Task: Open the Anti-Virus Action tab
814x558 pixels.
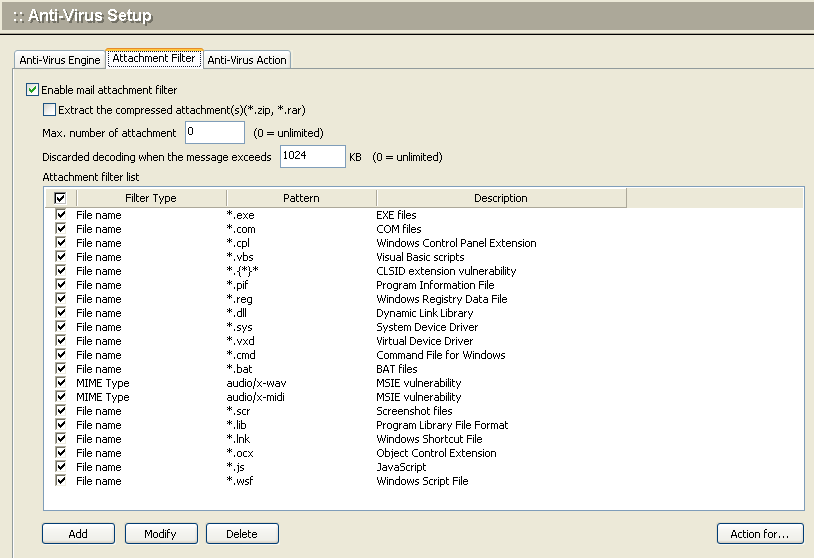Action: [247, 60]
